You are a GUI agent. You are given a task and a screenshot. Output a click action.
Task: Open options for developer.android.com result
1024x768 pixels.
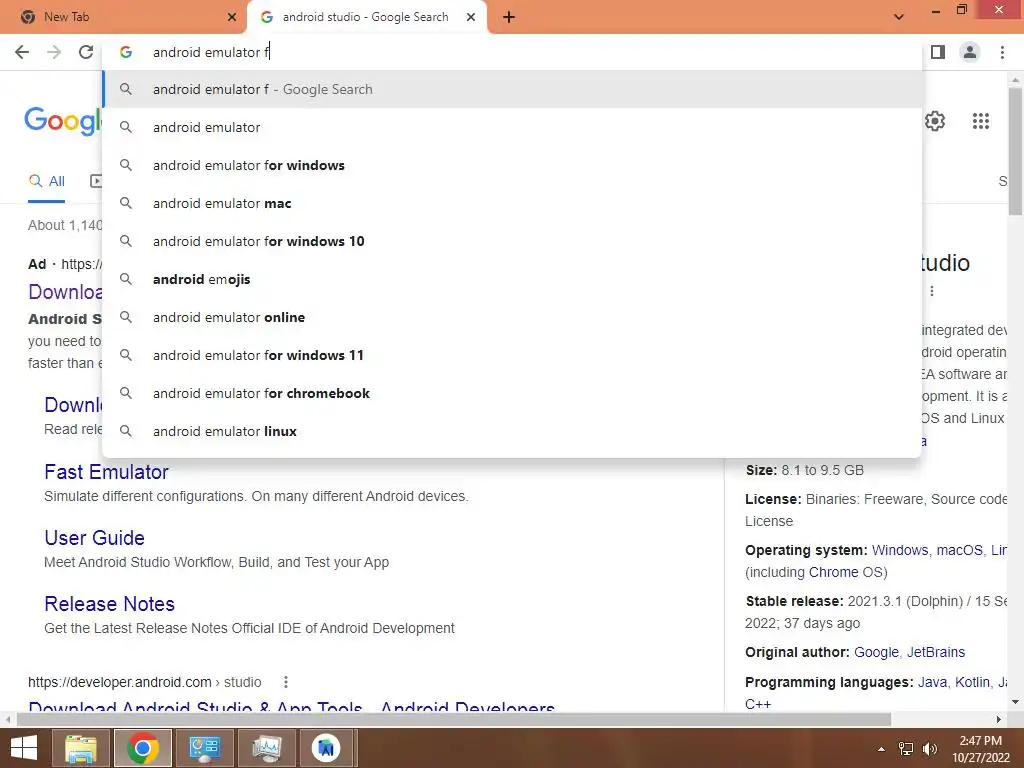pos(285,682)
